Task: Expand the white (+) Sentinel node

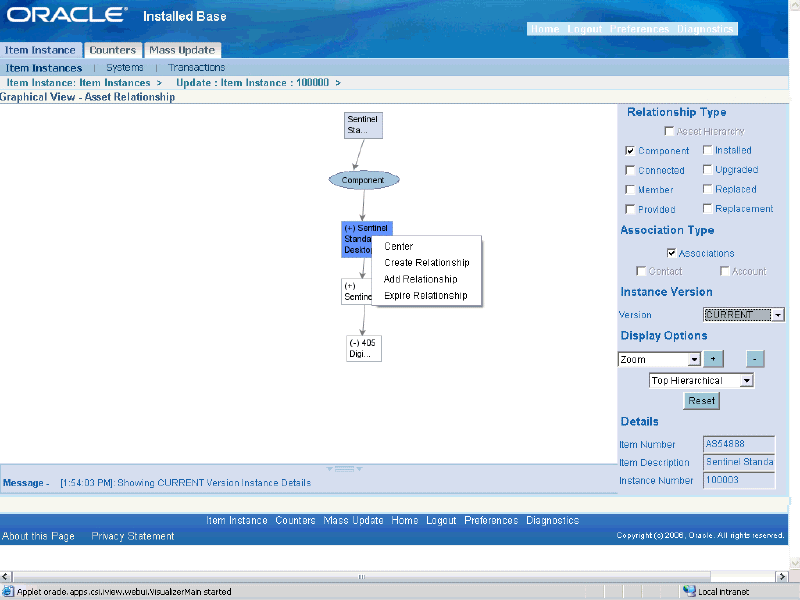Action: (x=357, y=291)
